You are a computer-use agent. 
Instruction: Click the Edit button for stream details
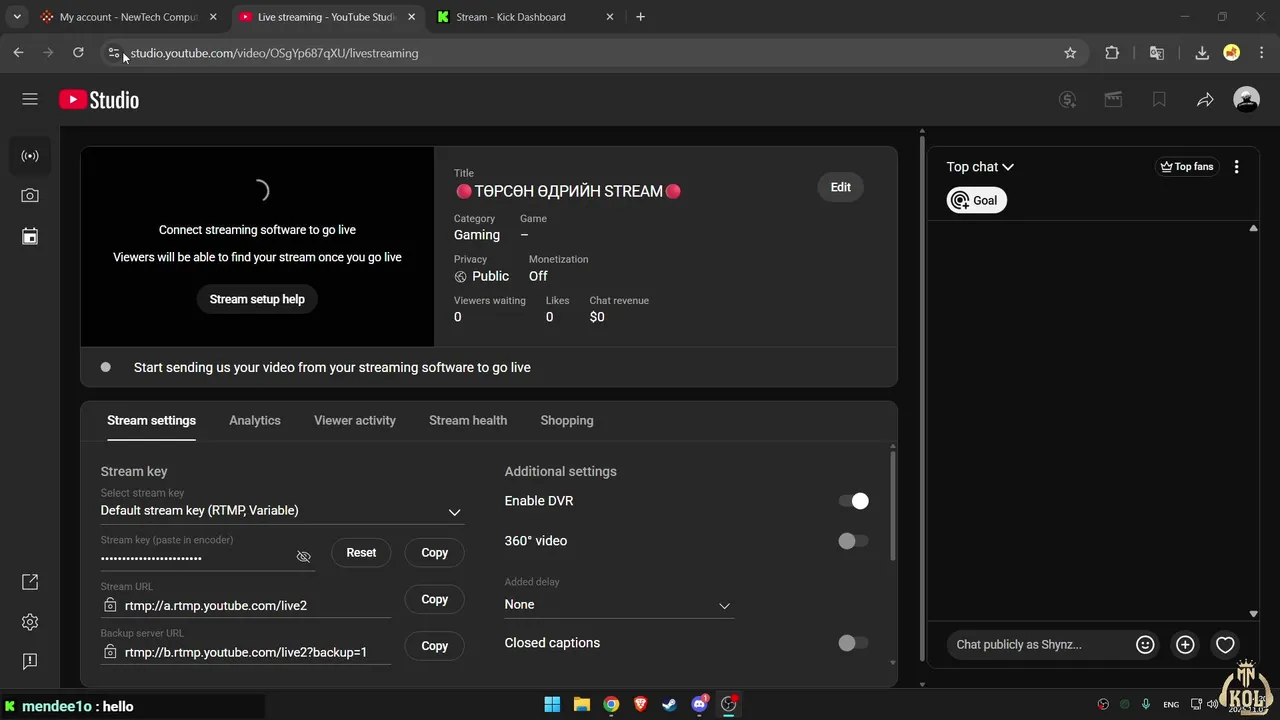[x=841, y=187]
